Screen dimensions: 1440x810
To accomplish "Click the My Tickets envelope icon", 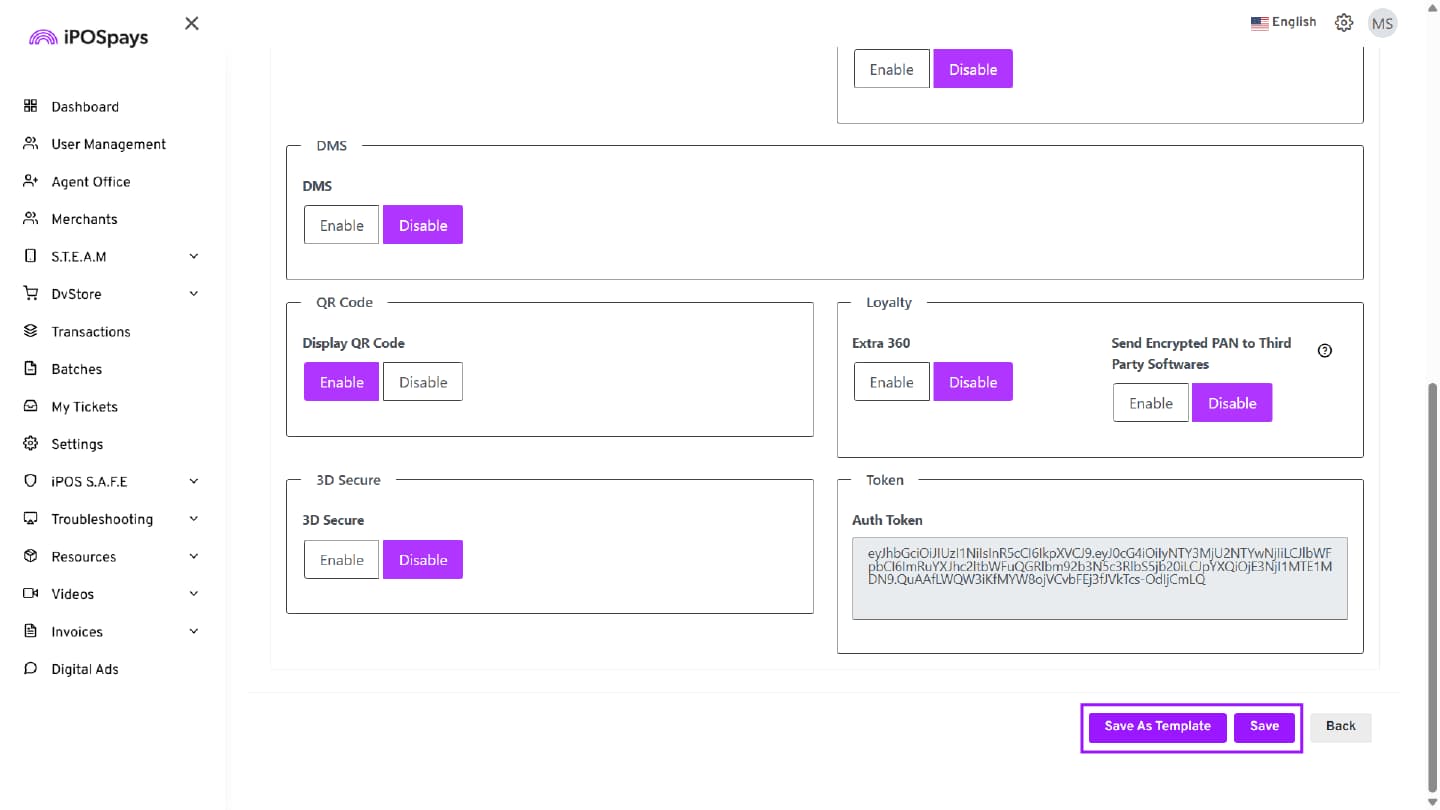I will click(x=30, y=406).
